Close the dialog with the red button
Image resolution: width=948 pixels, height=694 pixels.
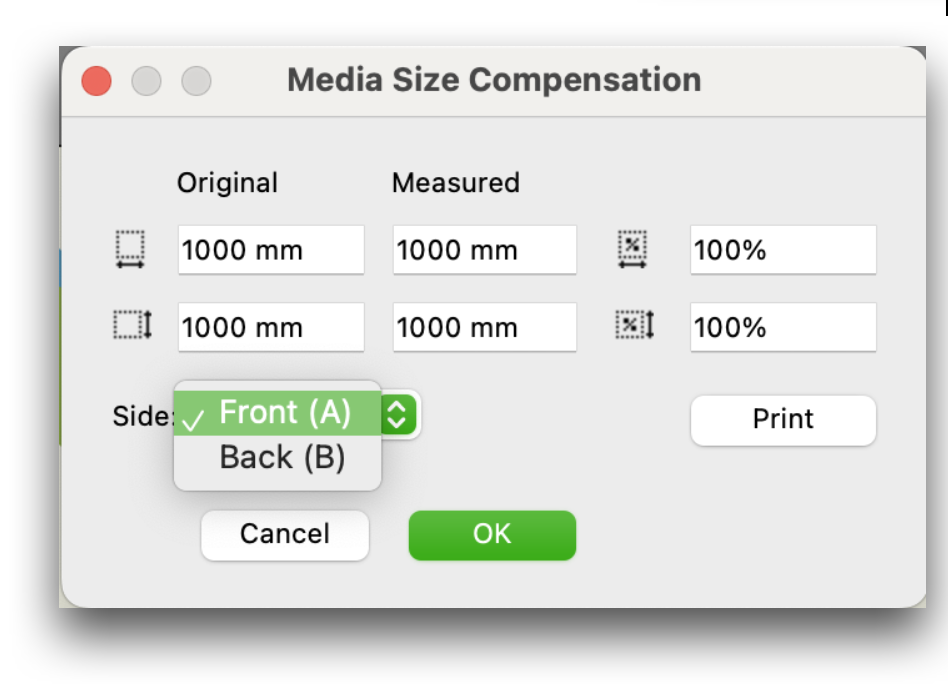97,81
